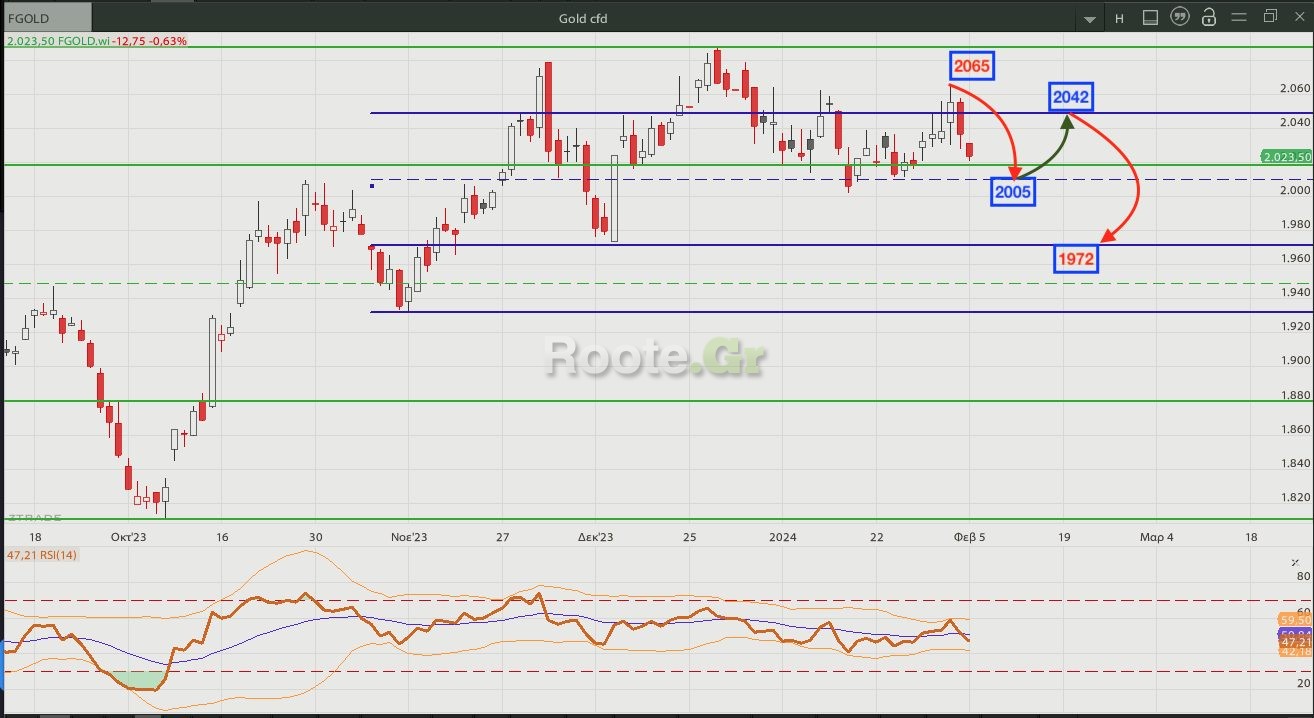Screen dimensions: 1314x718
Task: Click the Δεκ'23 date on time axis
Action: [x=595, y=537]
